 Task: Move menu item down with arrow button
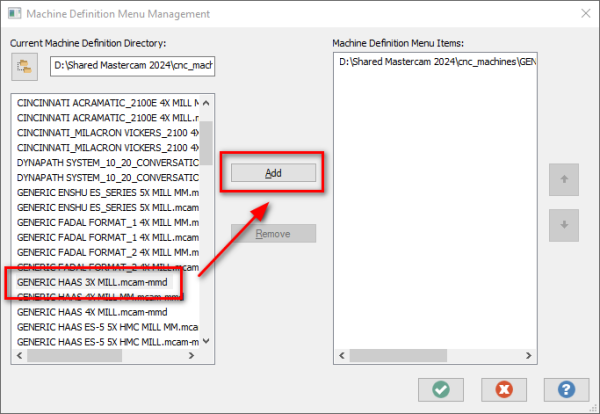pyautogui.click(x=564, y=225)
